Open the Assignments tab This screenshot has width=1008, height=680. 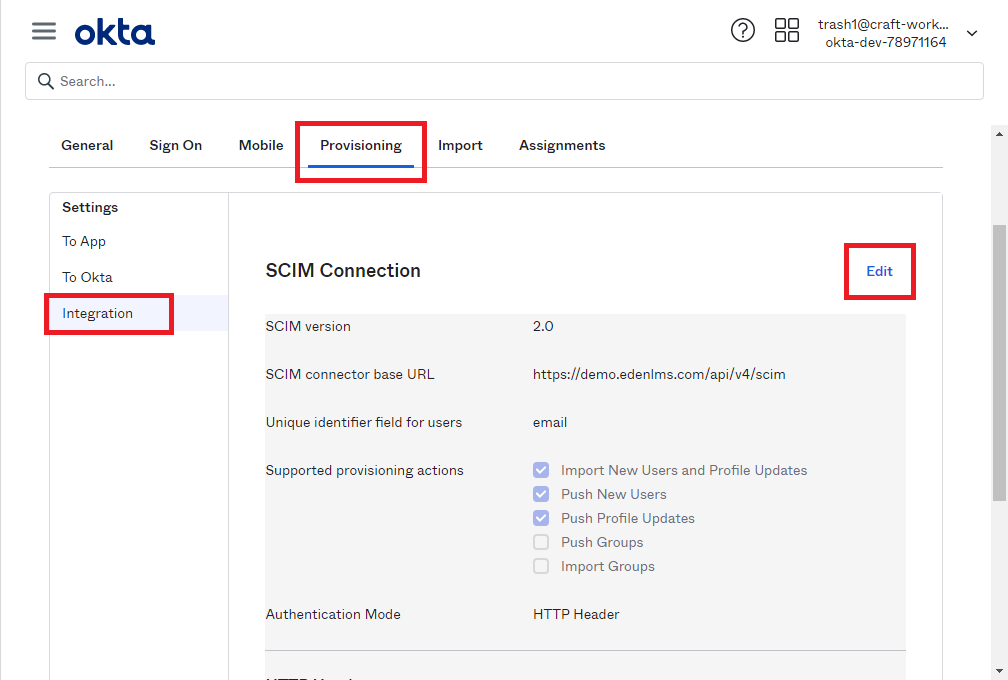click(x=562, y=145)
